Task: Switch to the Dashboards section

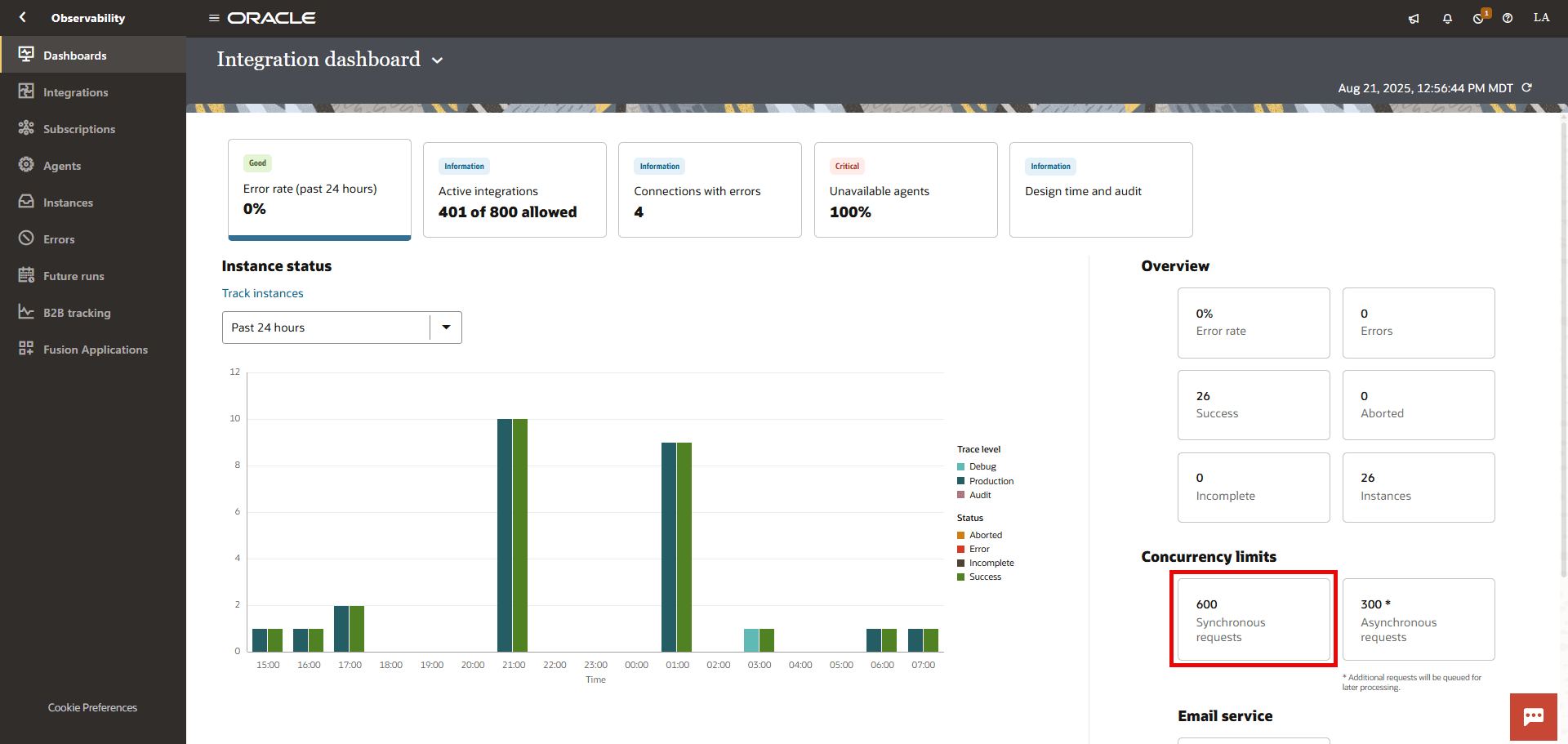Action: tap(75, 55)
